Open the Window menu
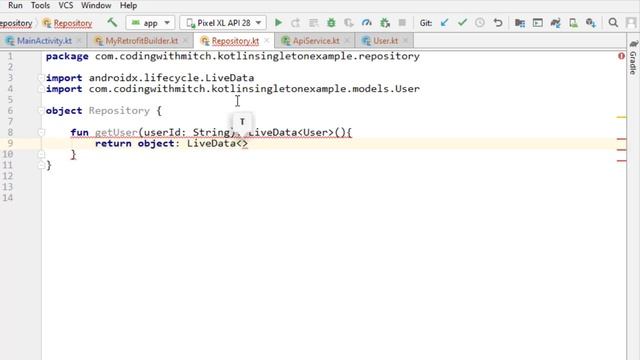The image size is (640, 360). click(x=96, y=5)
